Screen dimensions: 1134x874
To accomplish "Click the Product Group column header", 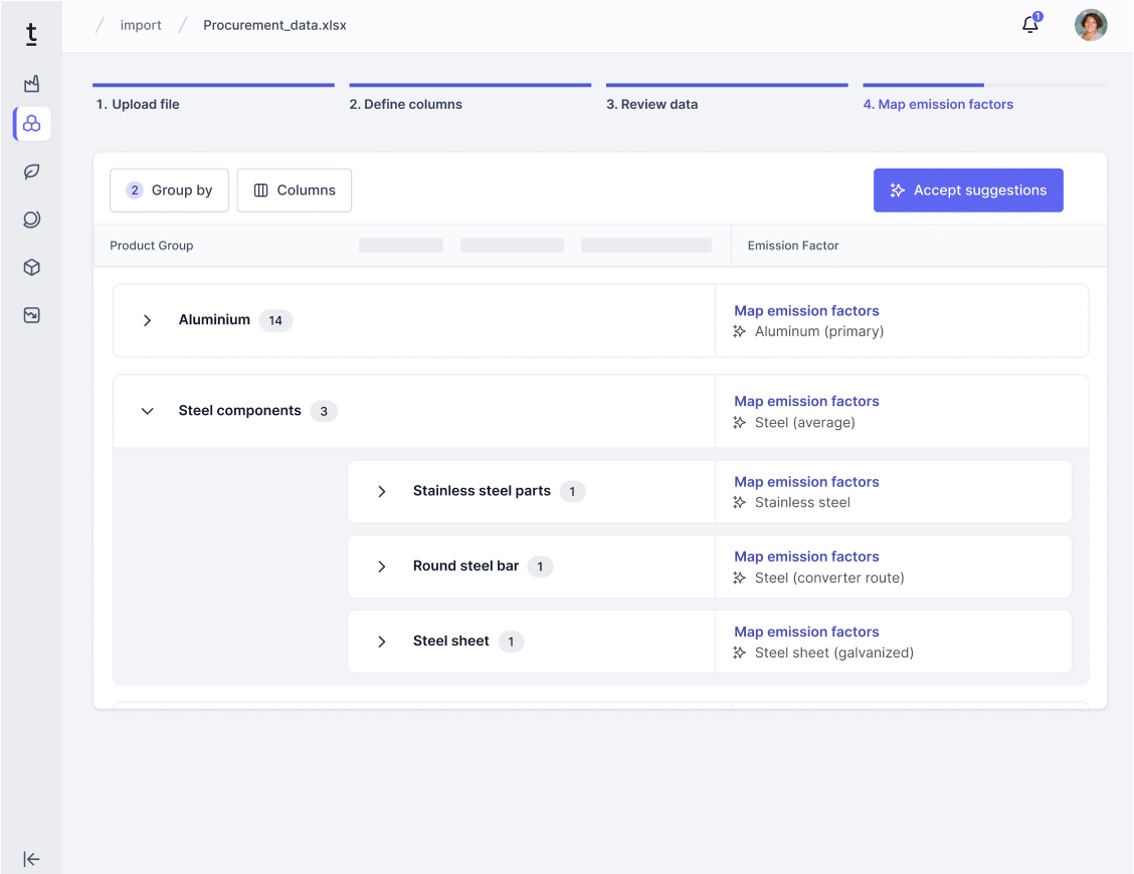I will [x=151, y=245].
